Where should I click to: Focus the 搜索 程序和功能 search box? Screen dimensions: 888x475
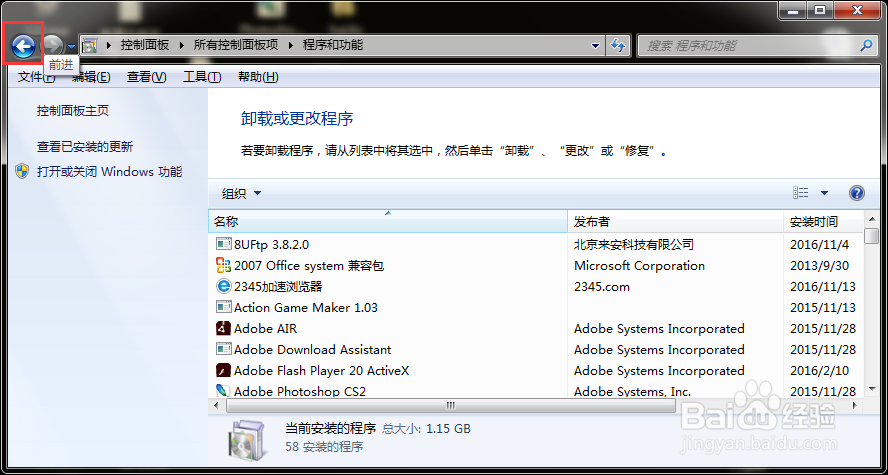(748, 46)
